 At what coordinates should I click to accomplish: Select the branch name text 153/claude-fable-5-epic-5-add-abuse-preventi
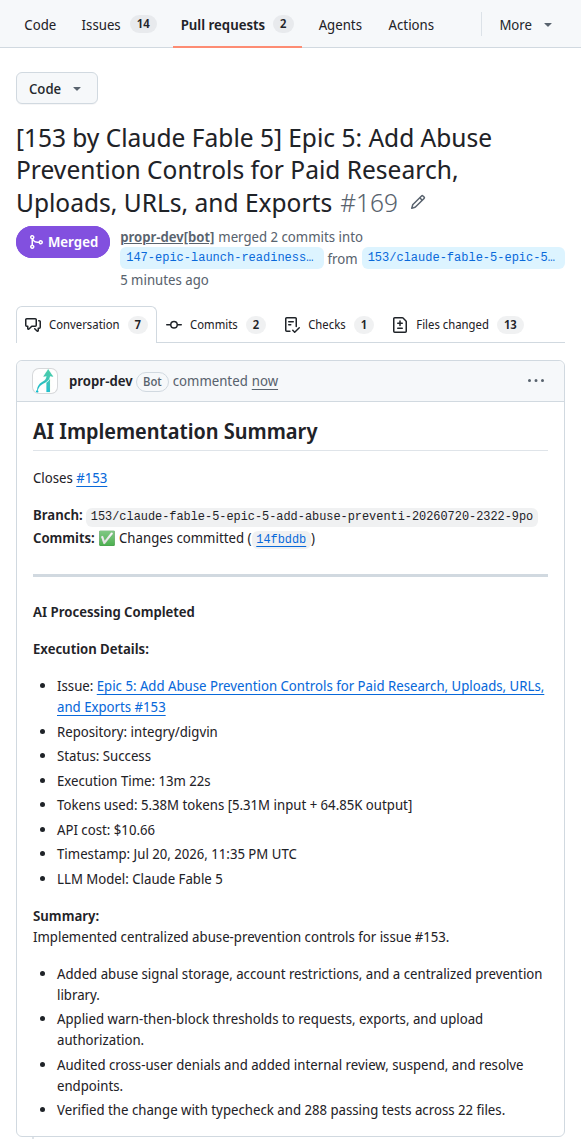[312, 516]
